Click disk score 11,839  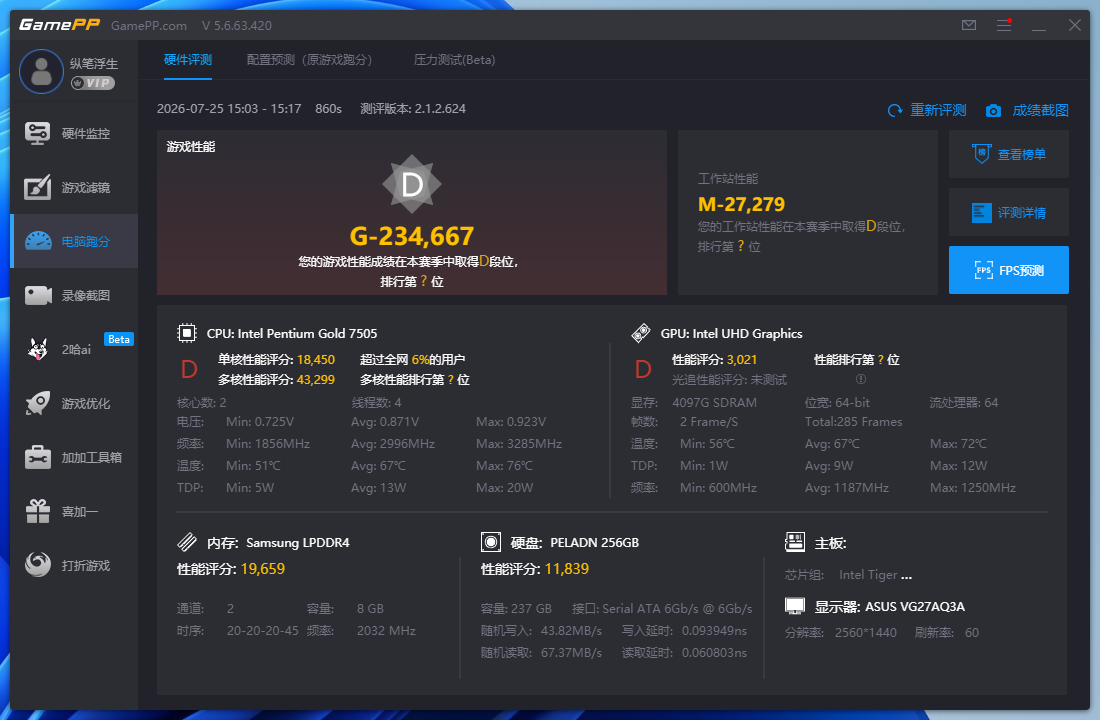[567, 568]
